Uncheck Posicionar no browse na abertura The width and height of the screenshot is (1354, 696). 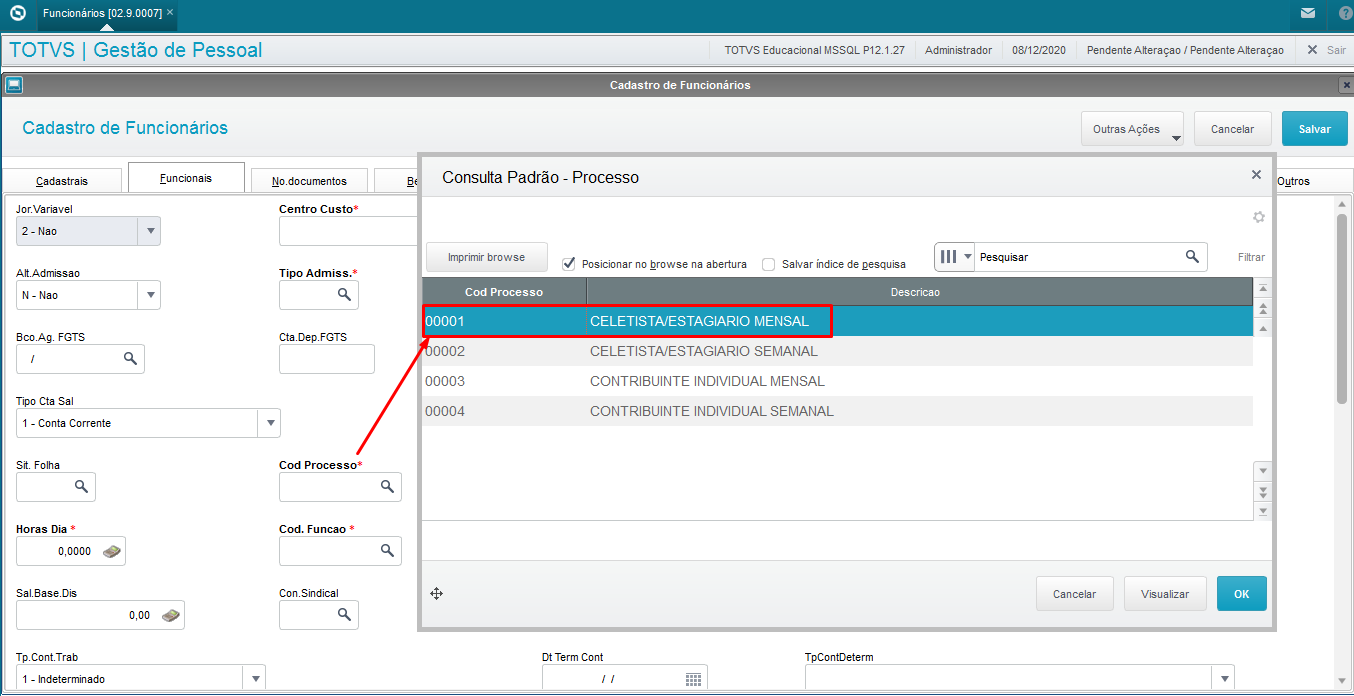pos(569,264)
